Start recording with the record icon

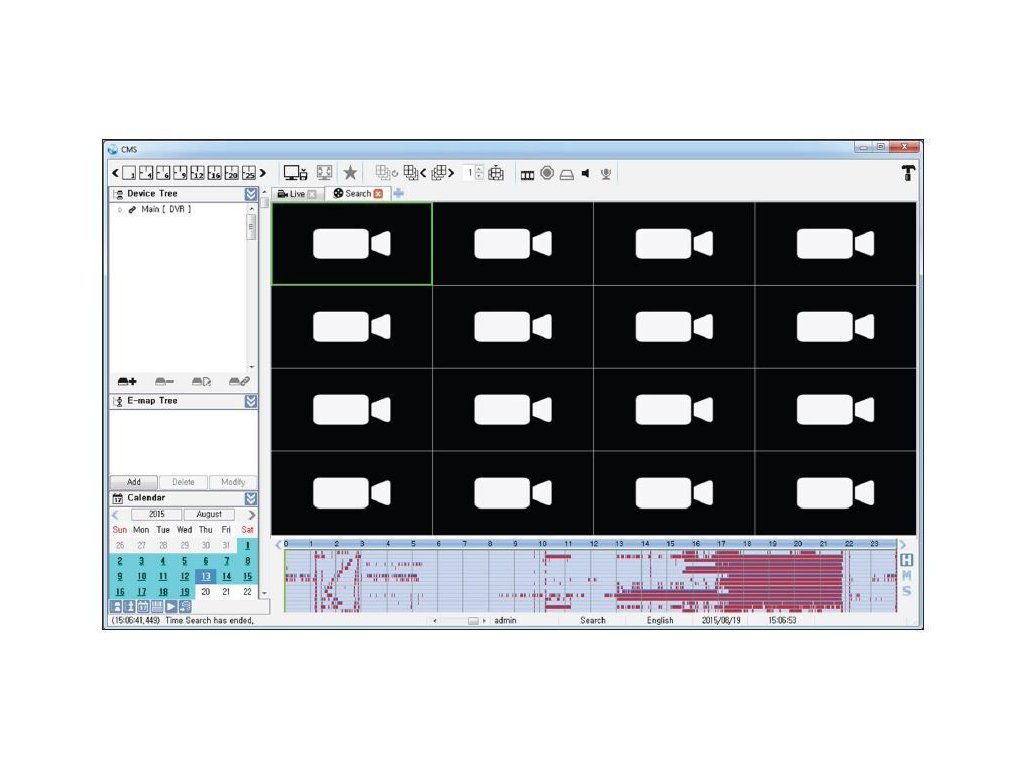547,172
